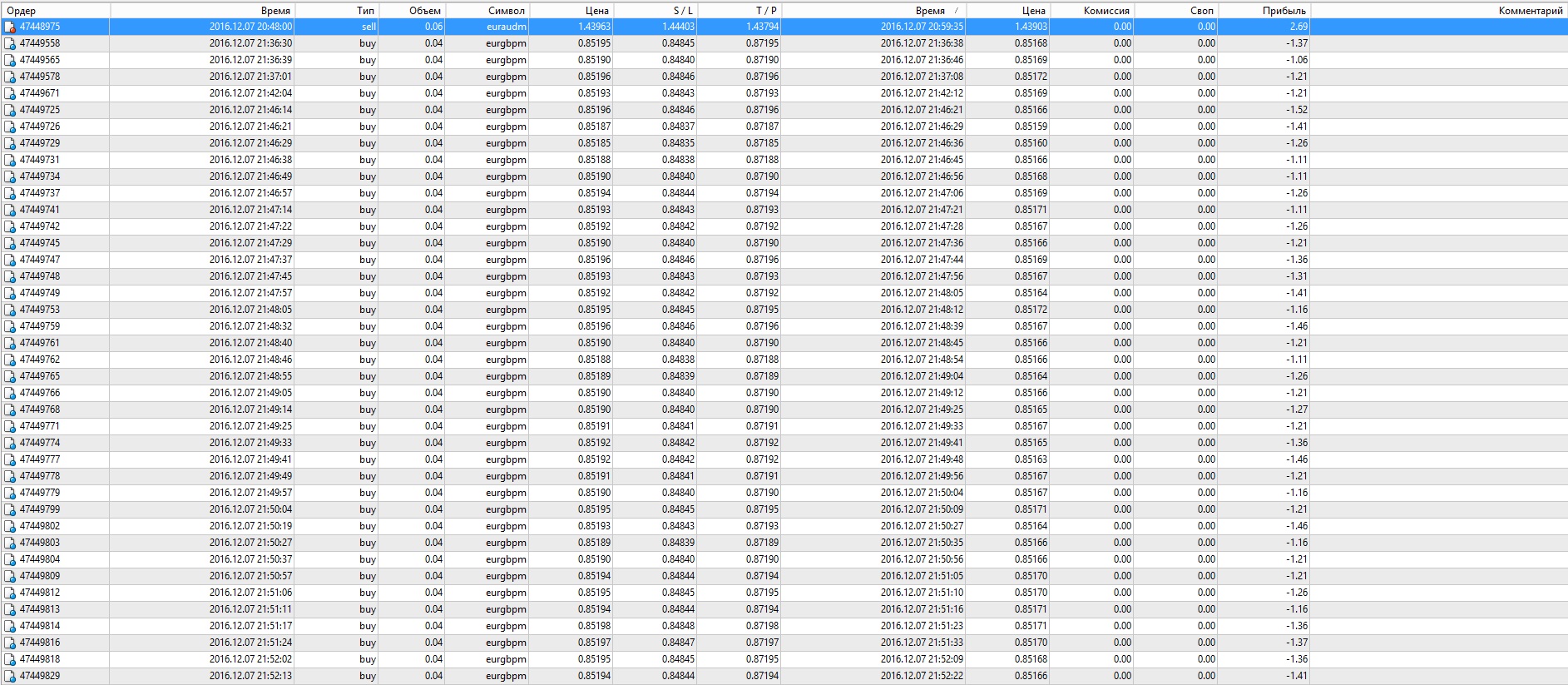Click the order icon for 47449748
Image resolution: width=1568 pixels, height=685 pixels.
click(x=10, y=276)
